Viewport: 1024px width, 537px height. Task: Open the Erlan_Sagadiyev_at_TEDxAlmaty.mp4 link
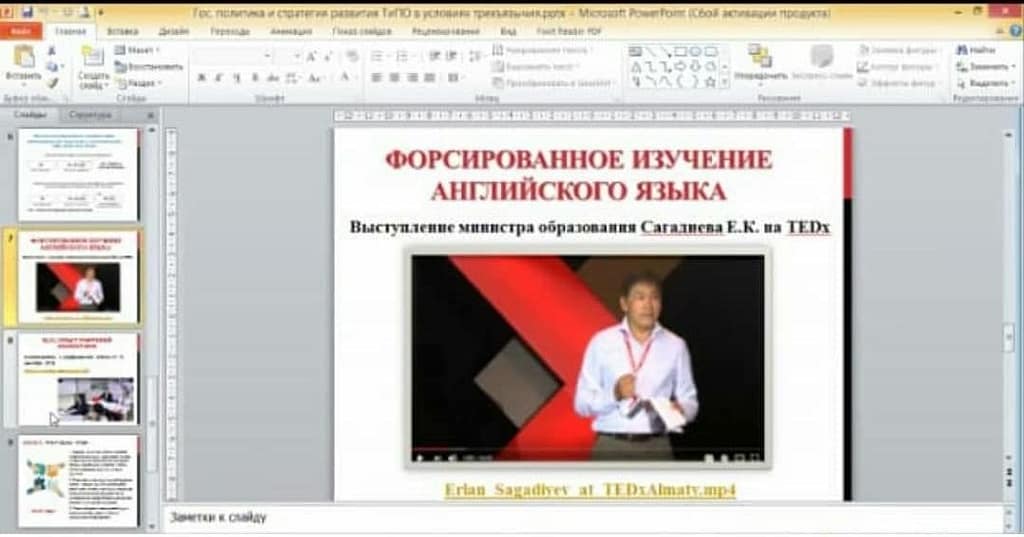point(590,490)
